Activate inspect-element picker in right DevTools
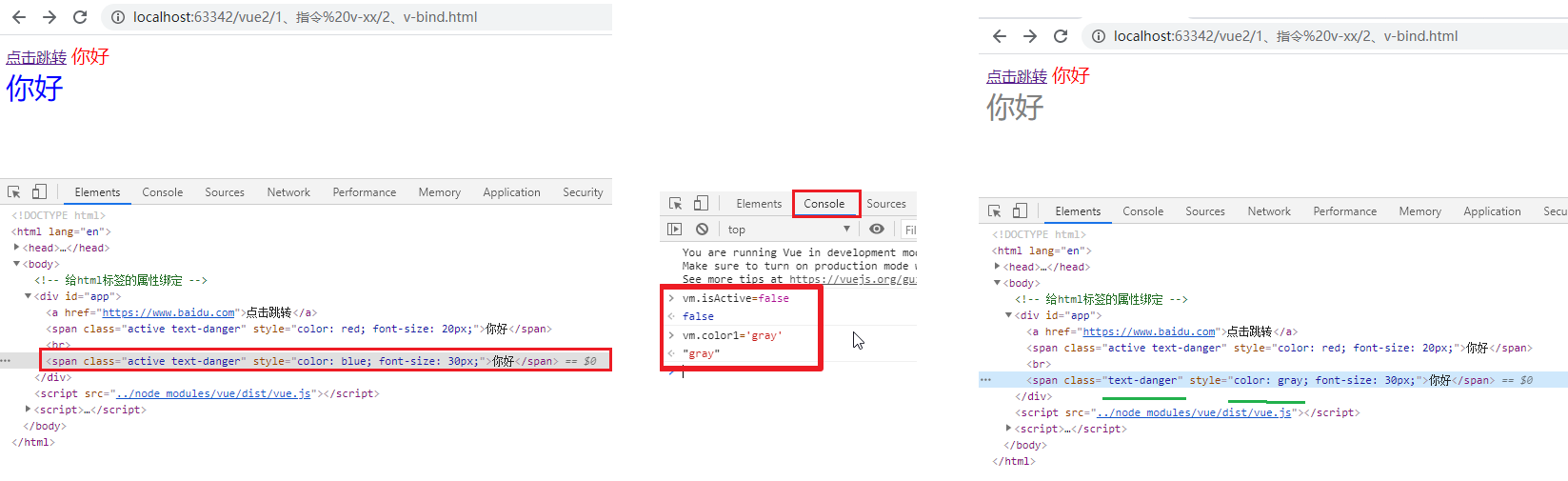The width and height of the screenshot is (1568, 481). pyautogui.click(x=995, y=210)
